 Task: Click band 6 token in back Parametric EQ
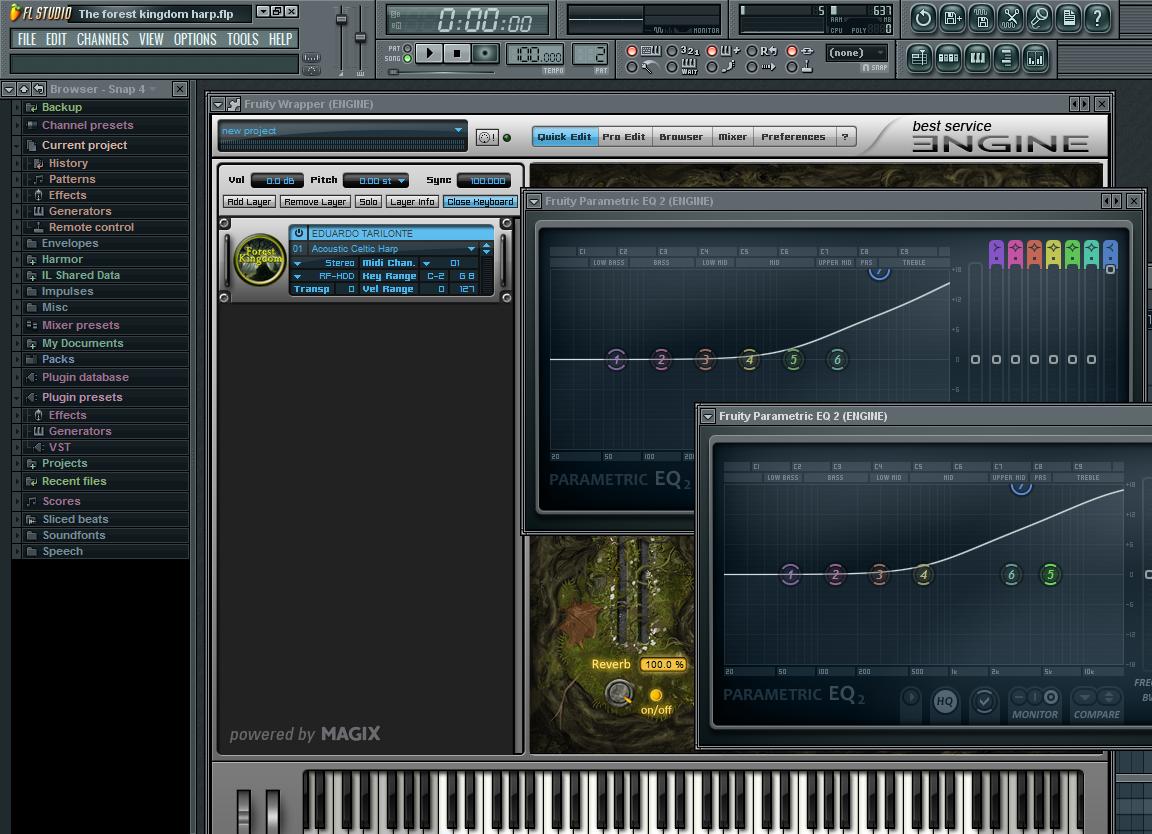pyautogui.click(x=837, y=359)
